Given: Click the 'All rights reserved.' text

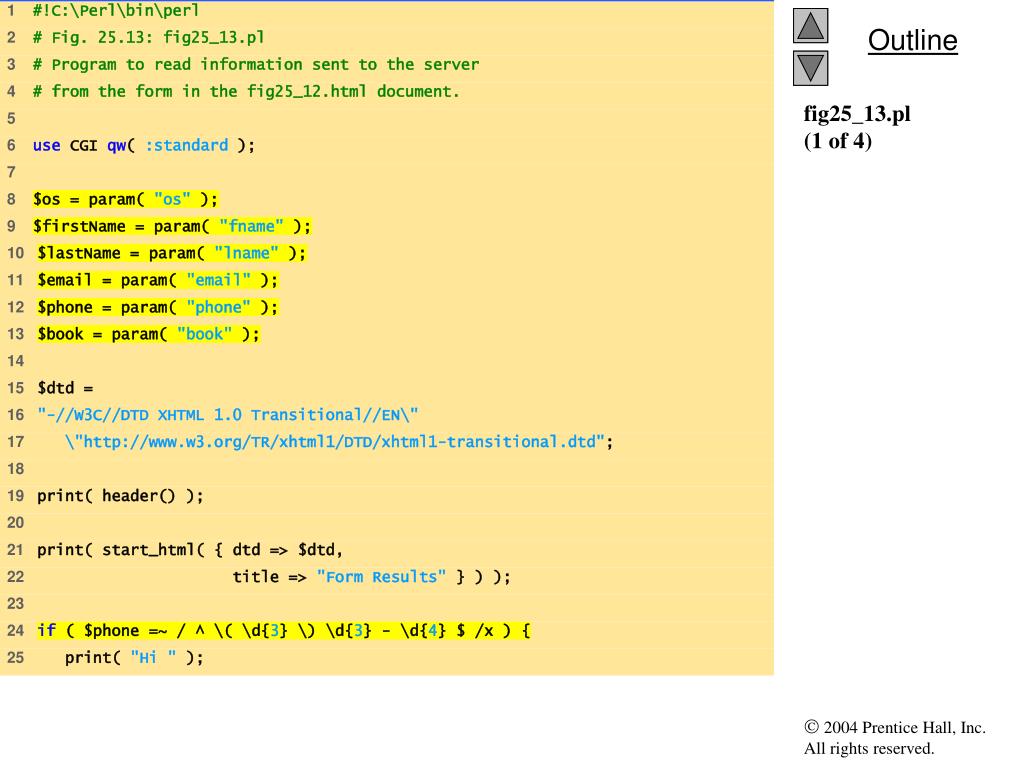Looking at the screenshot, I should pos(869,748).
